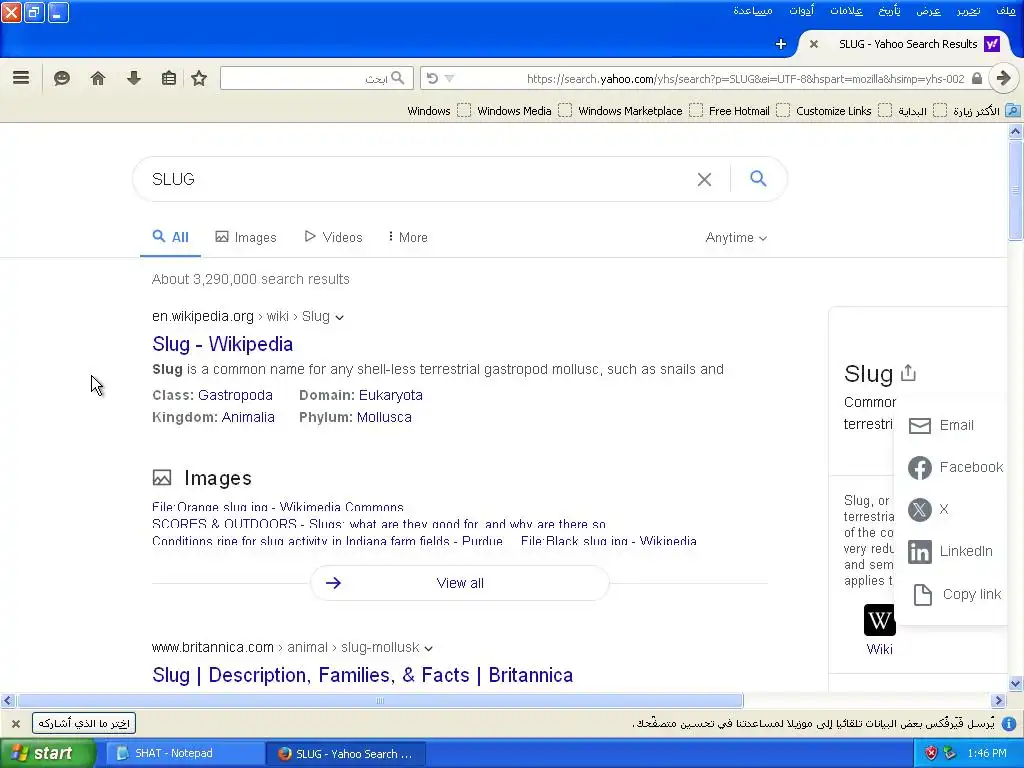Dismiss the notification bar X

pos(16,724)
